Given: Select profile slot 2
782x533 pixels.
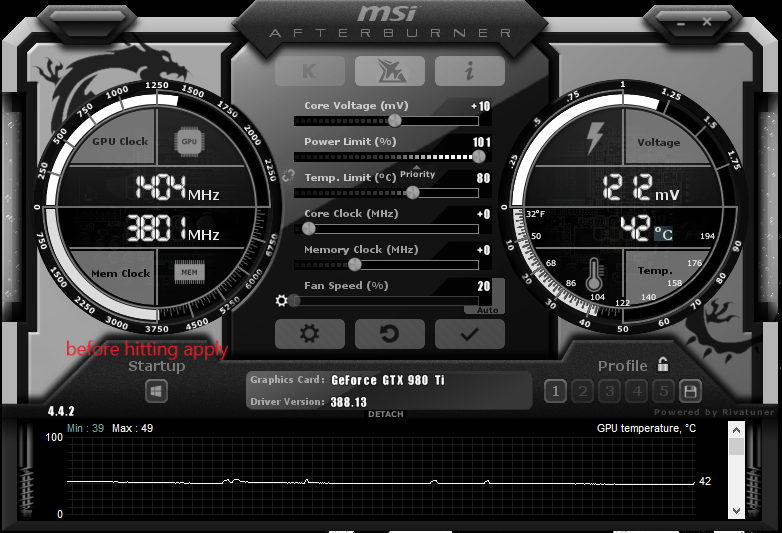Looking at the screenshot, I should tap(583, 391).
